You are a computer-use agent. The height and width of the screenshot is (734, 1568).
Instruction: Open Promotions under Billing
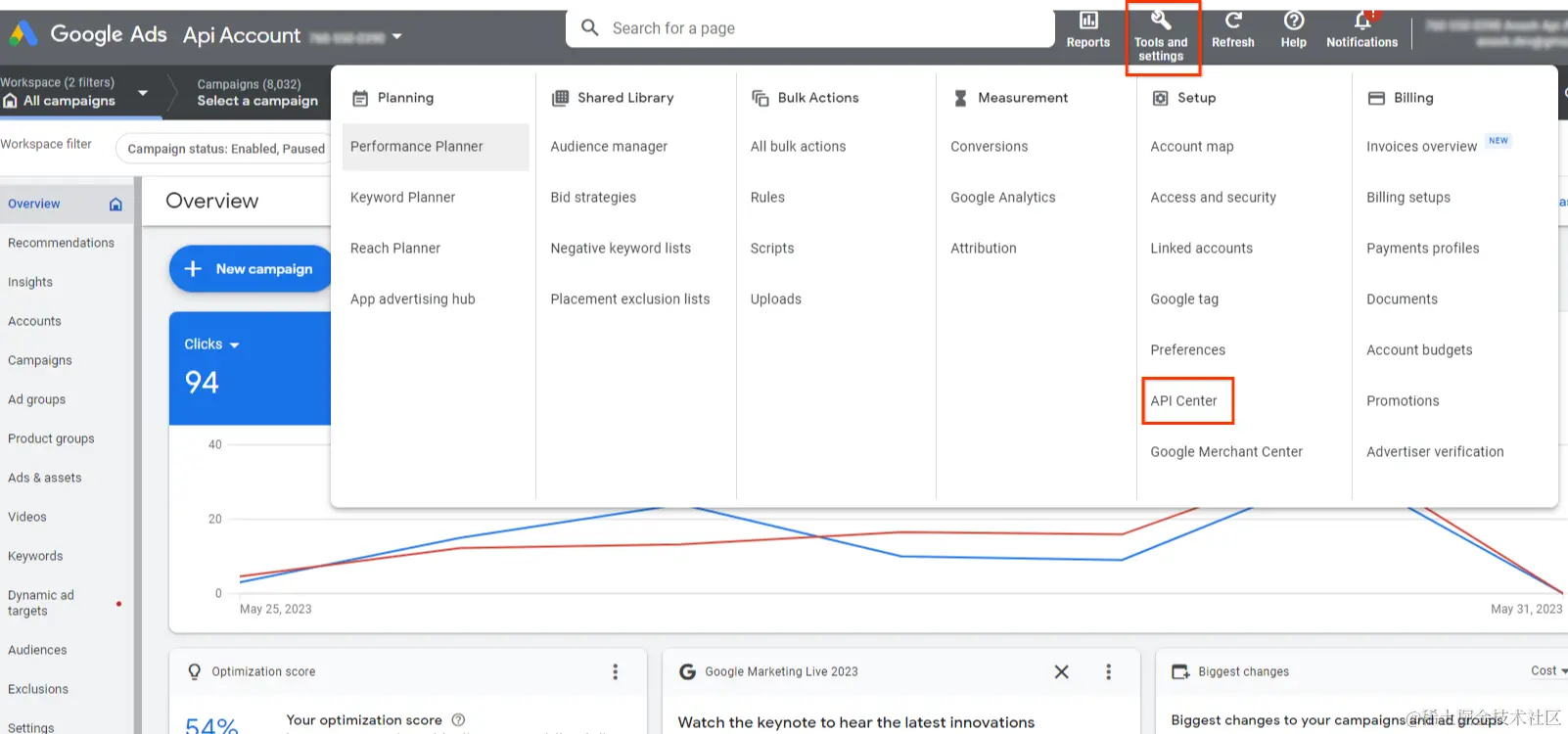[x=1403, y=401]
